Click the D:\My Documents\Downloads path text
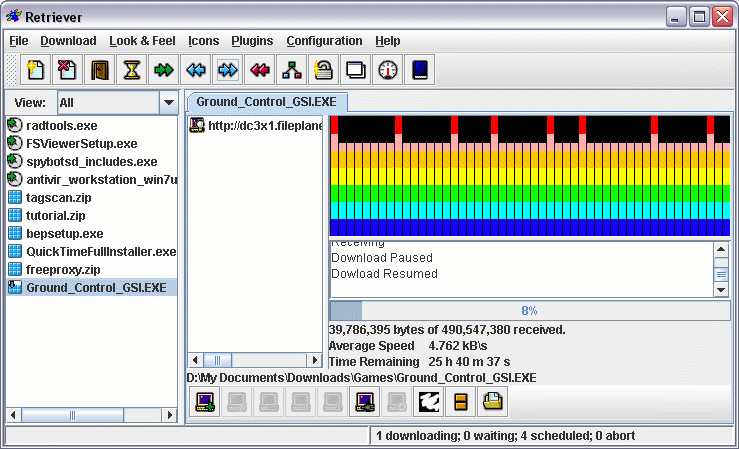This screenshot has height=449, width=739. 361,378
